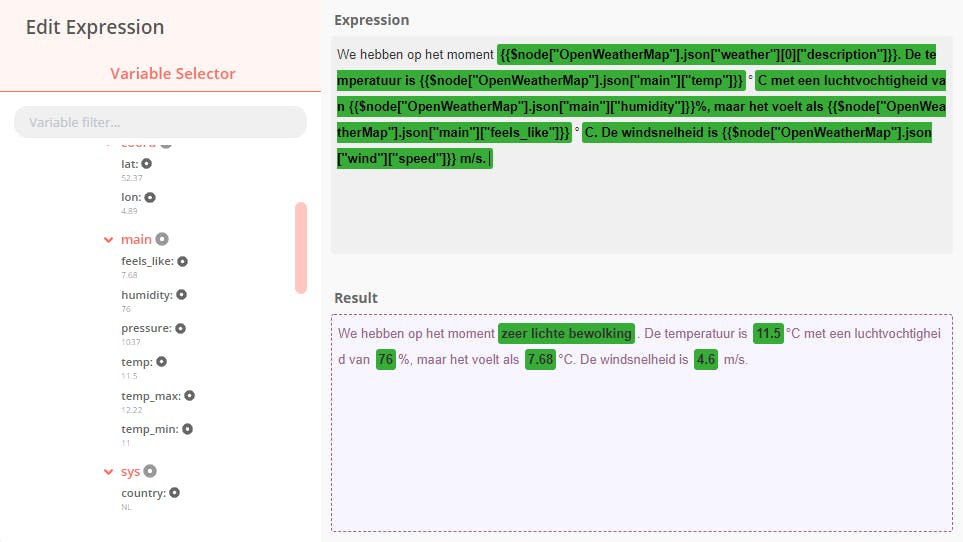
Task: Click the 'zeer lichte bewolking' result value
Action: pos(566,333)
